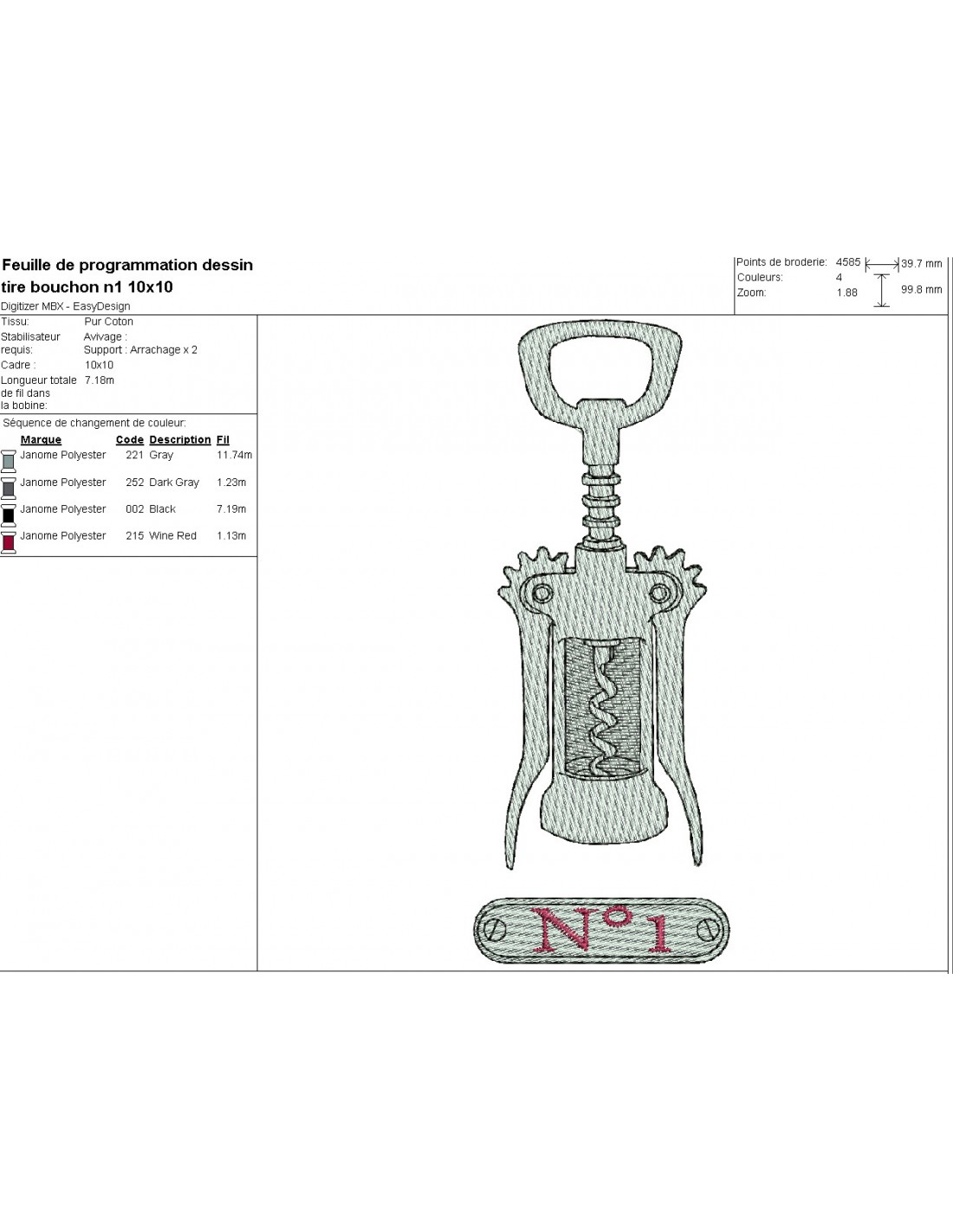Image resolution: width=953 pixels, height=1232 pixels.
Task: Click the left screw on the N°1 plaque
Action: pyautogui.click(x=493, y=930)
